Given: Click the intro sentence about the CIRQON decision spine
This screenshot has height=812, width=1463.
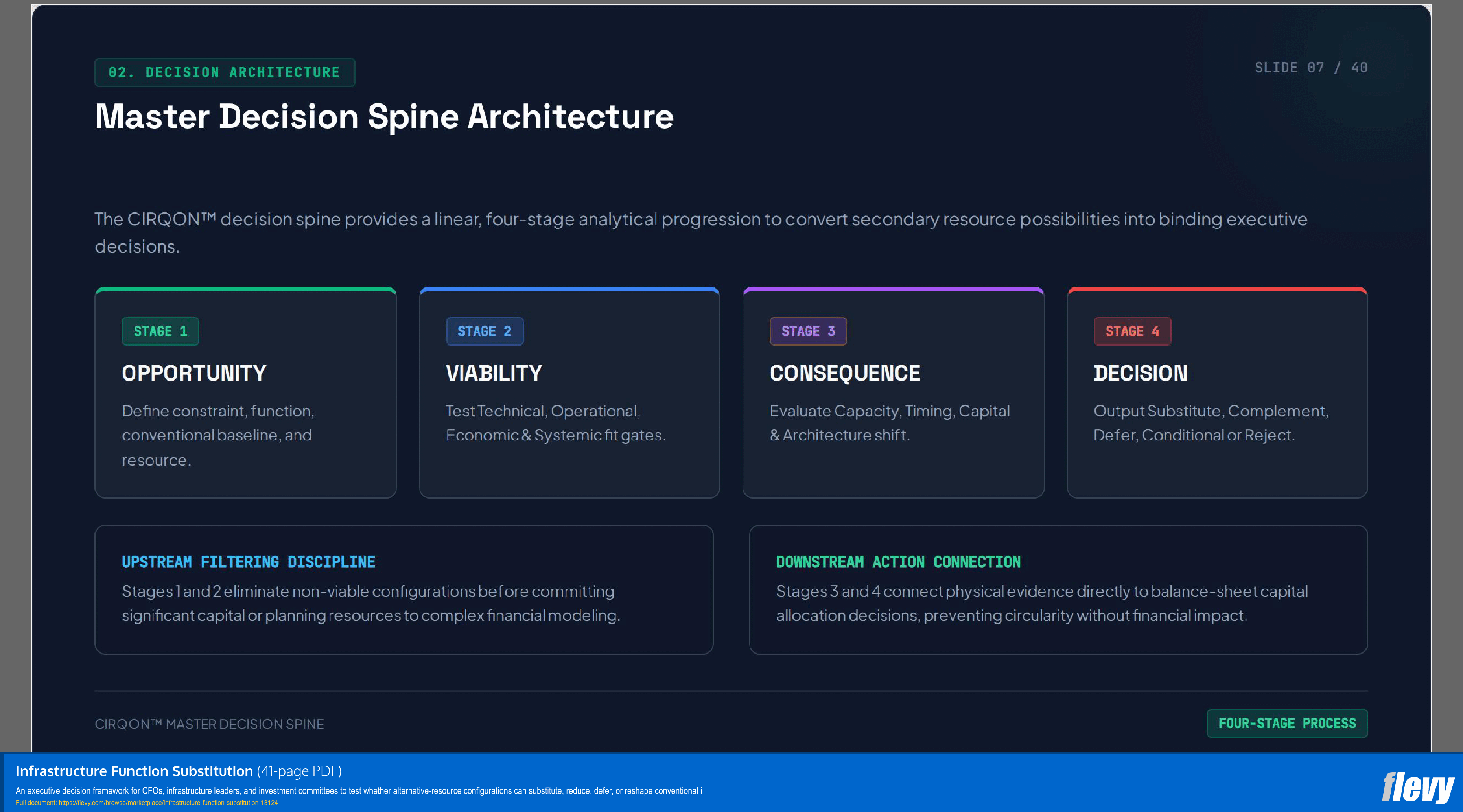Looking at the screenshot, I should point(701,232).
